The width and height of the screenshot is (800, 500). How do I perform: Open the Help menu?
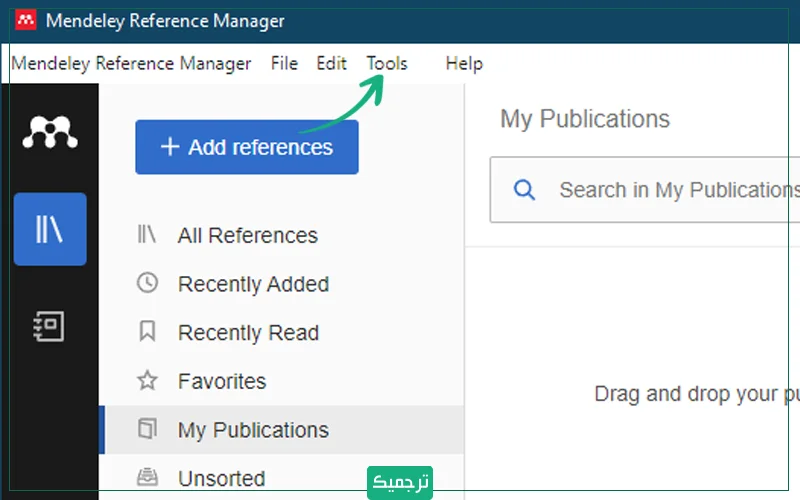pyautogui.click(x=464, y=63)
